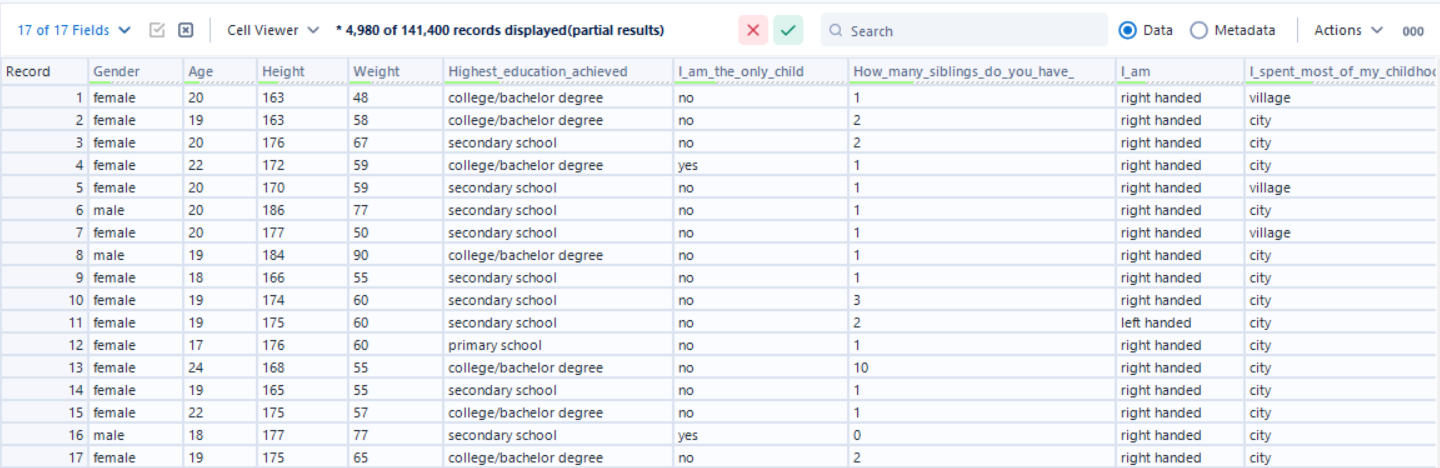1440x468 pixels.
Task: Click the Age column header
Action: pos(218,72)
